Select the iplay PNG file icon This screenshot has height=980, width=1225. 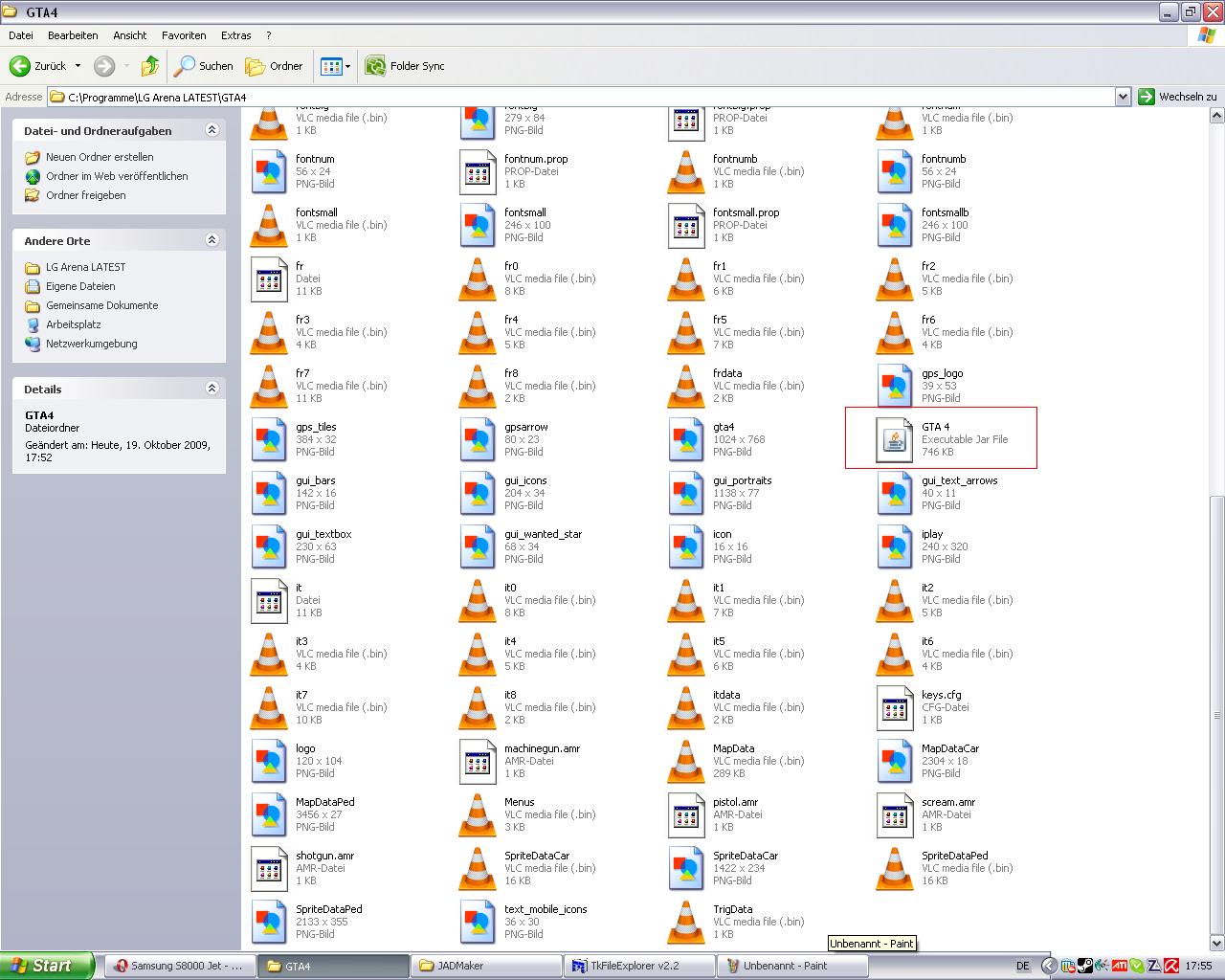(x=895, y=546)
